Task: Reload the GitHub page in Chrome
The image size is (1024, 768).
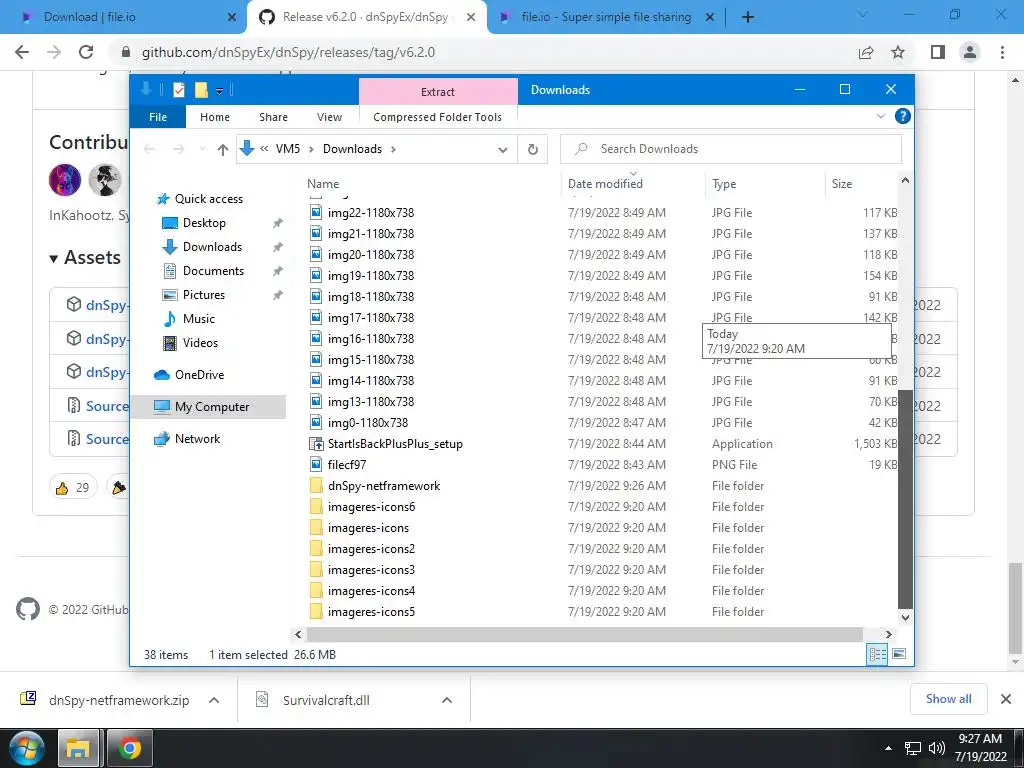Action: click(86, 52)
